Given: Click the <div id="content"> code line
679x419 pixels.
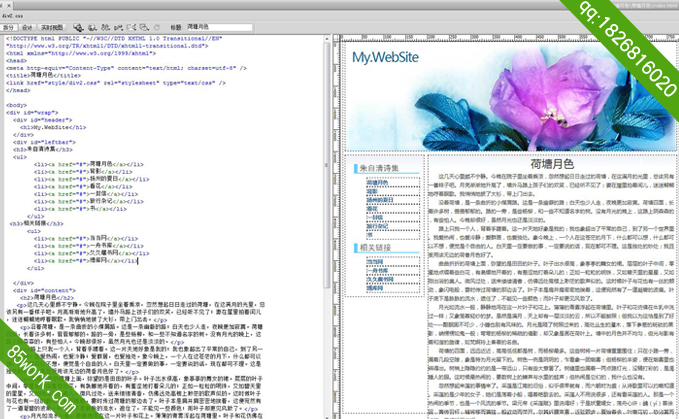Looking at the screenshot, I should 44,290.
